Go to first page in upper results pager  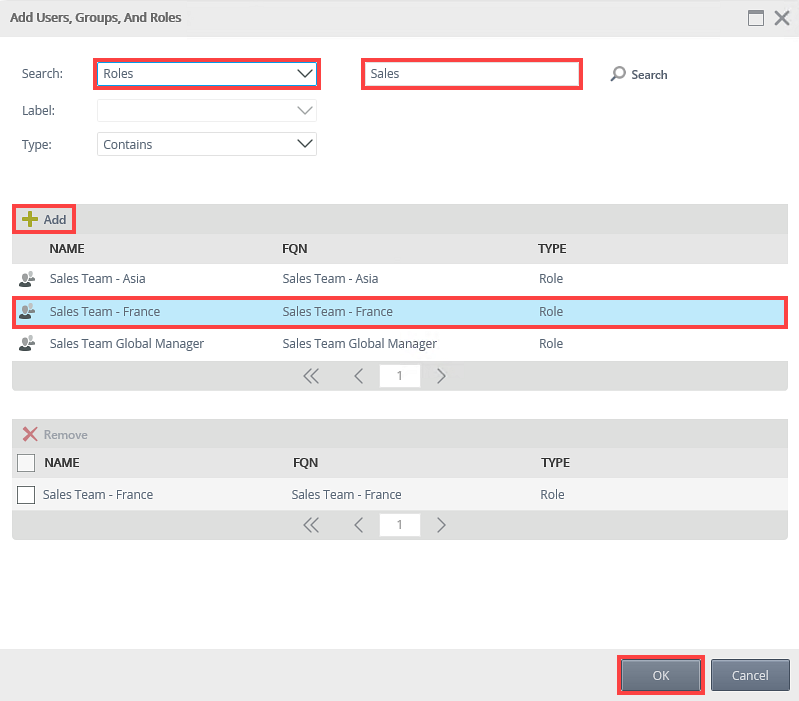tap(311, 376)
